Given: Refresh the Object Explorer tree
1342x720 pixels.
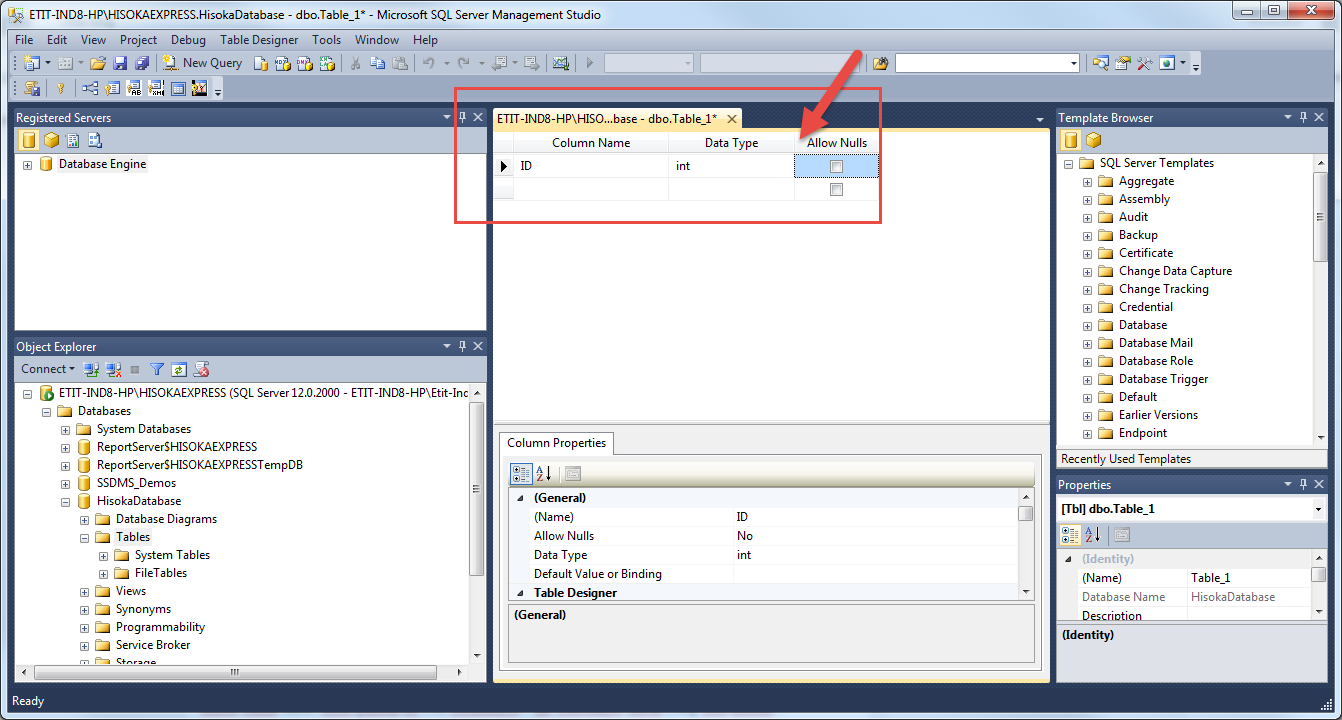Looking at the screenshot, I should pos(180,369).
